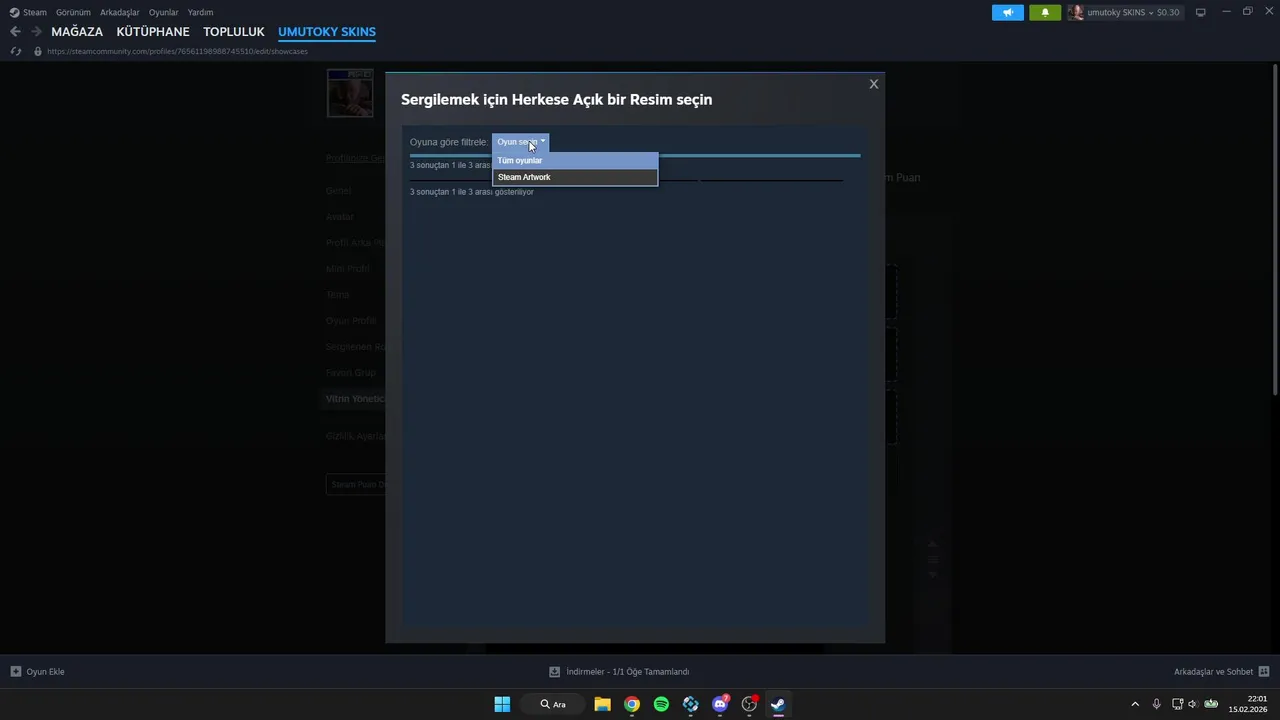Click the Steam logo in menu bar
This screenshot has height=720, width=1280.
tap(14, 12)
